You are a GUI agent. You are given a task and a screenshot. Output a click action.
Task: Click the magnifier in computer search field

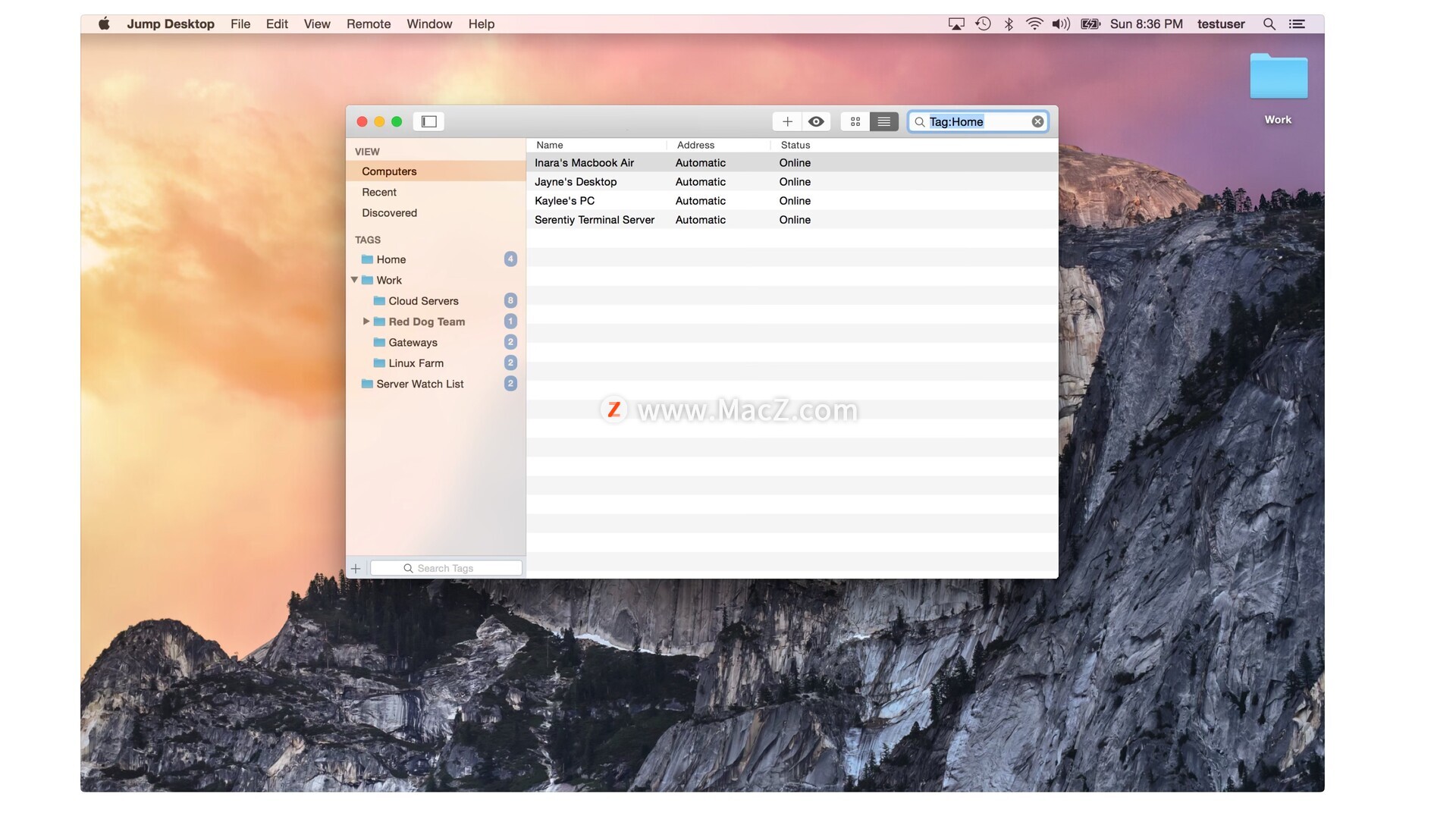point(920,121)
